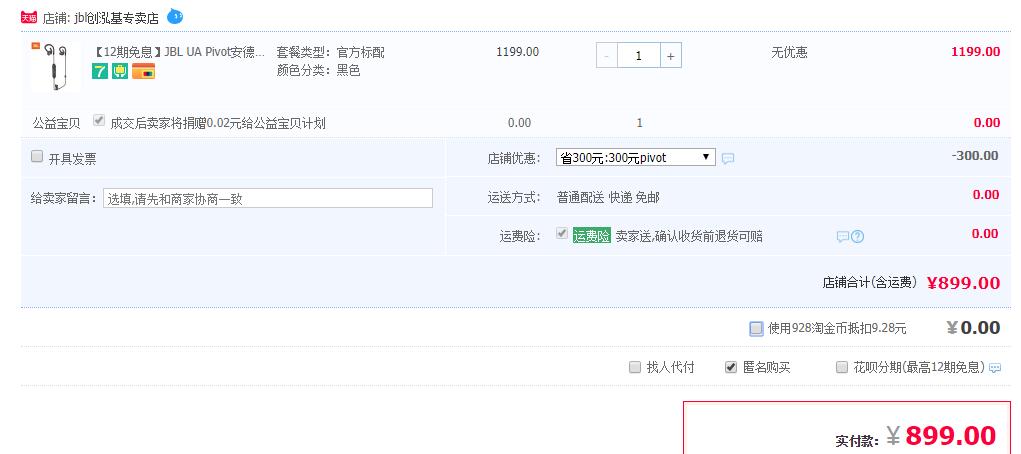Uncheck the 匿名购买 anonymous purchase checkbox
The height and width of the screenshot is (454, 1021).
tap(731, 367)
